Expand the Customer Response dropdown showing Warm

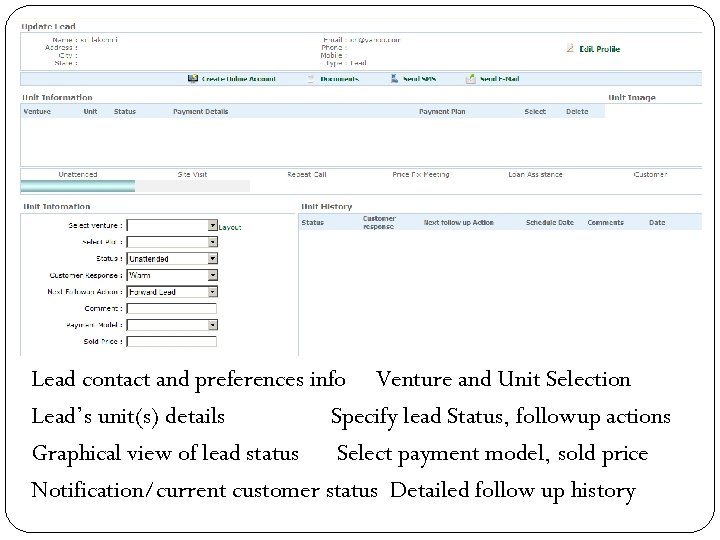point(172,275)
